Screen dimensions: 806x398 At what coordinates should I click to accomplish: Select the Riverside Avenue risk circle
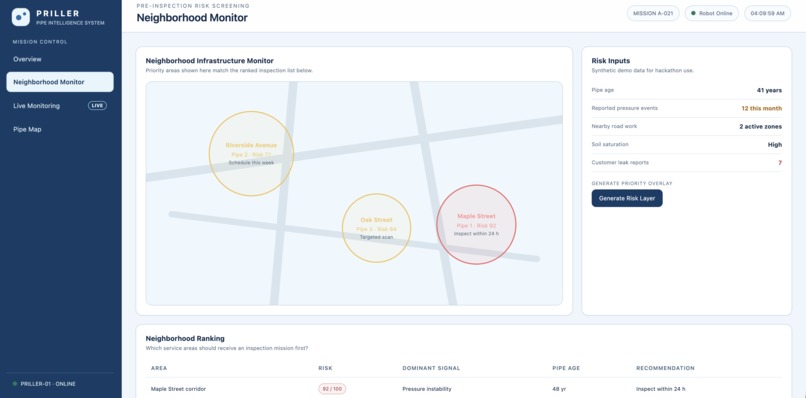251,153
